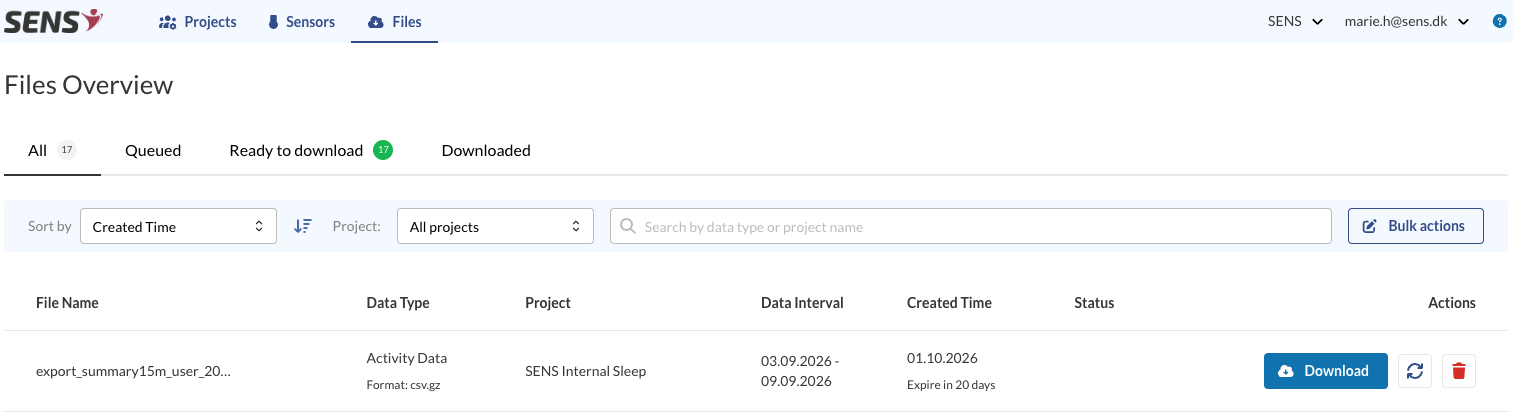The width and height of the screenshot is (1513, 419).
Task: Click the Data Interval column header
Action: click(x=802, y=302)
